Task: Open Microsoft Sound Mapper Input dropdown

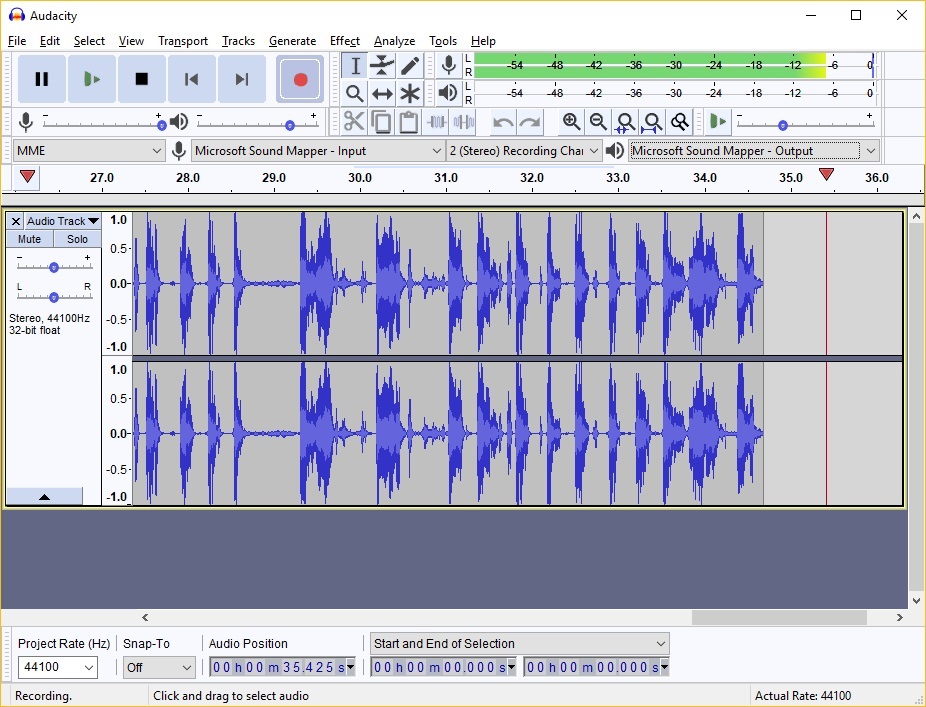Action: point(318,151)
